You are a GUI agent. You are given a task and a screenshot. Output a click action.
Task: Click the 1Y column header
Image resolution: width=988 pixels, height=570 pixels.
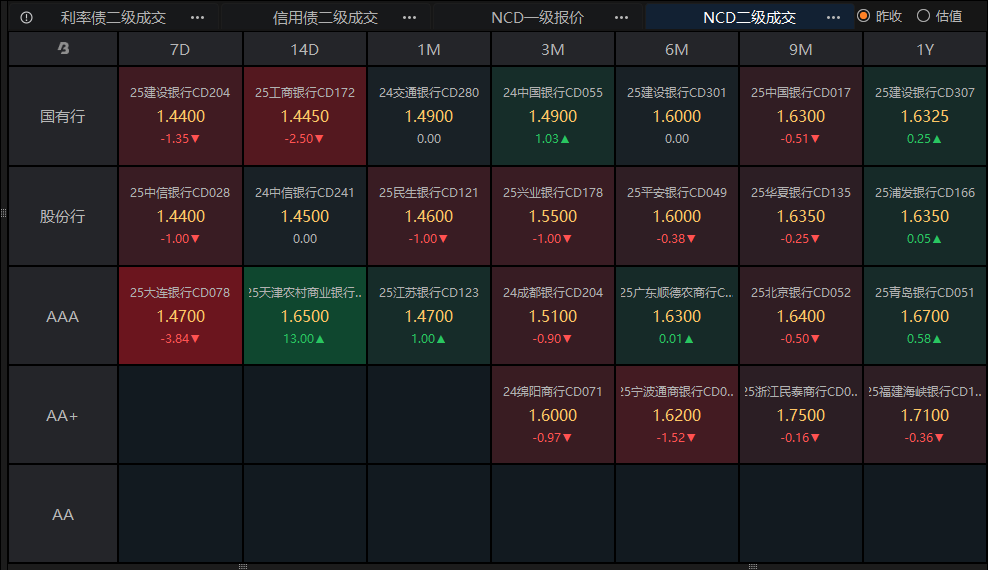924,49
